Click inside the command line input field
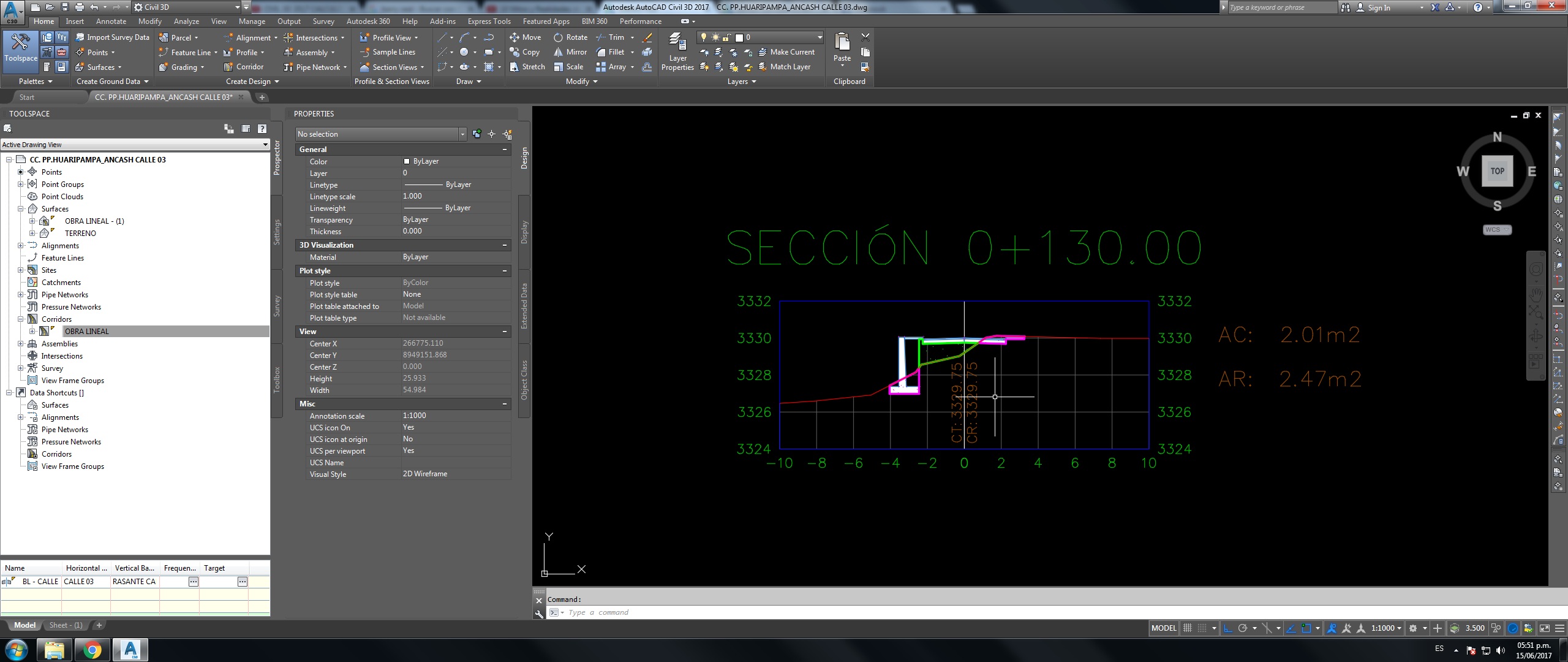Image resolution: width=1568 pixels, height=662 pixels. (x=674, y=612)
